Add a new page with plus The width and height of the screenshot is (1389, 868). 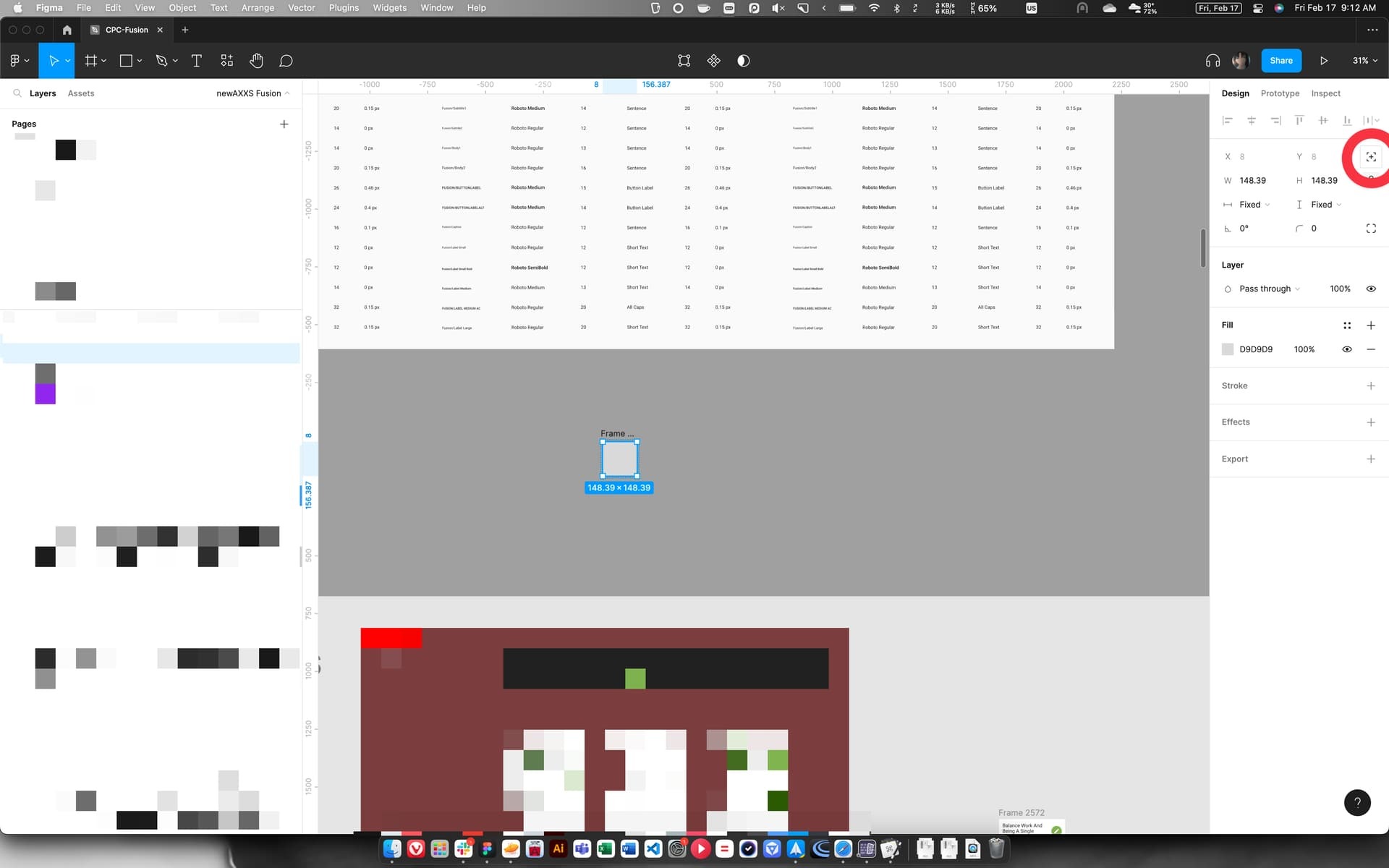tap(284, 124)
